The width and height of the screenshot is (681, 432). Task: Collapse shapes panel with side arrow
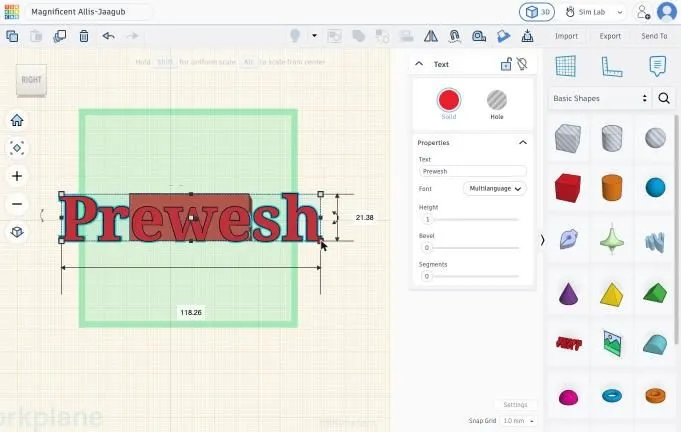click(x=542, y=240)
